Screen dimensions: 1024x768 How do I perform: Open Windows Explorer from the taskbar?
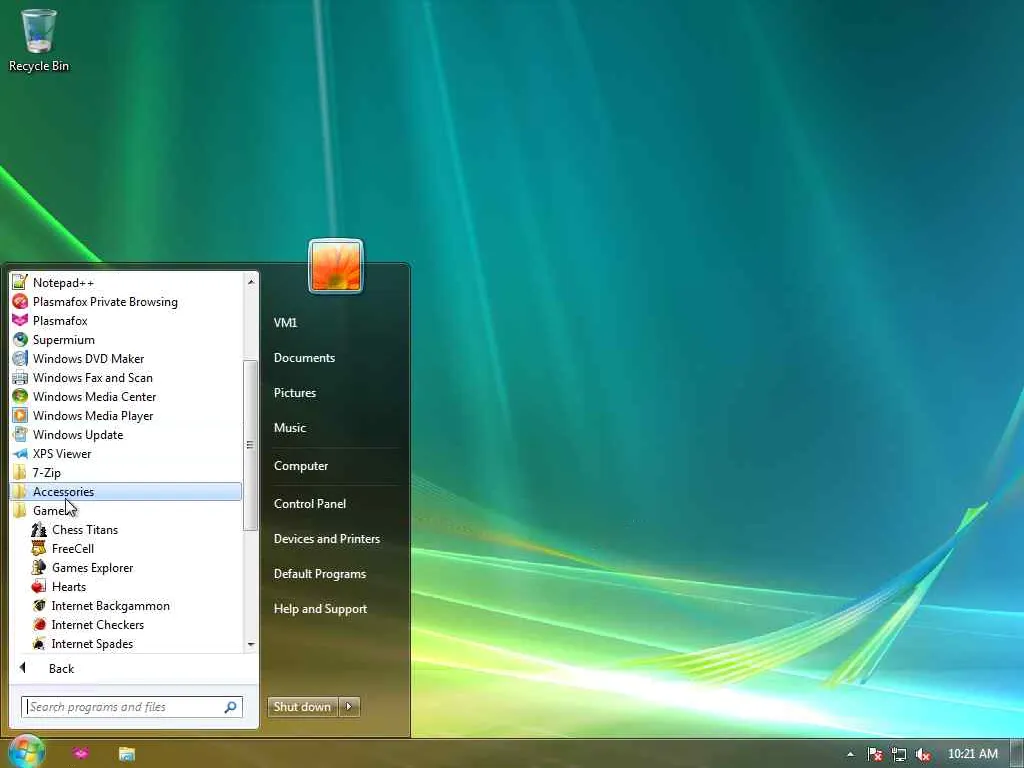coord(127,754)
